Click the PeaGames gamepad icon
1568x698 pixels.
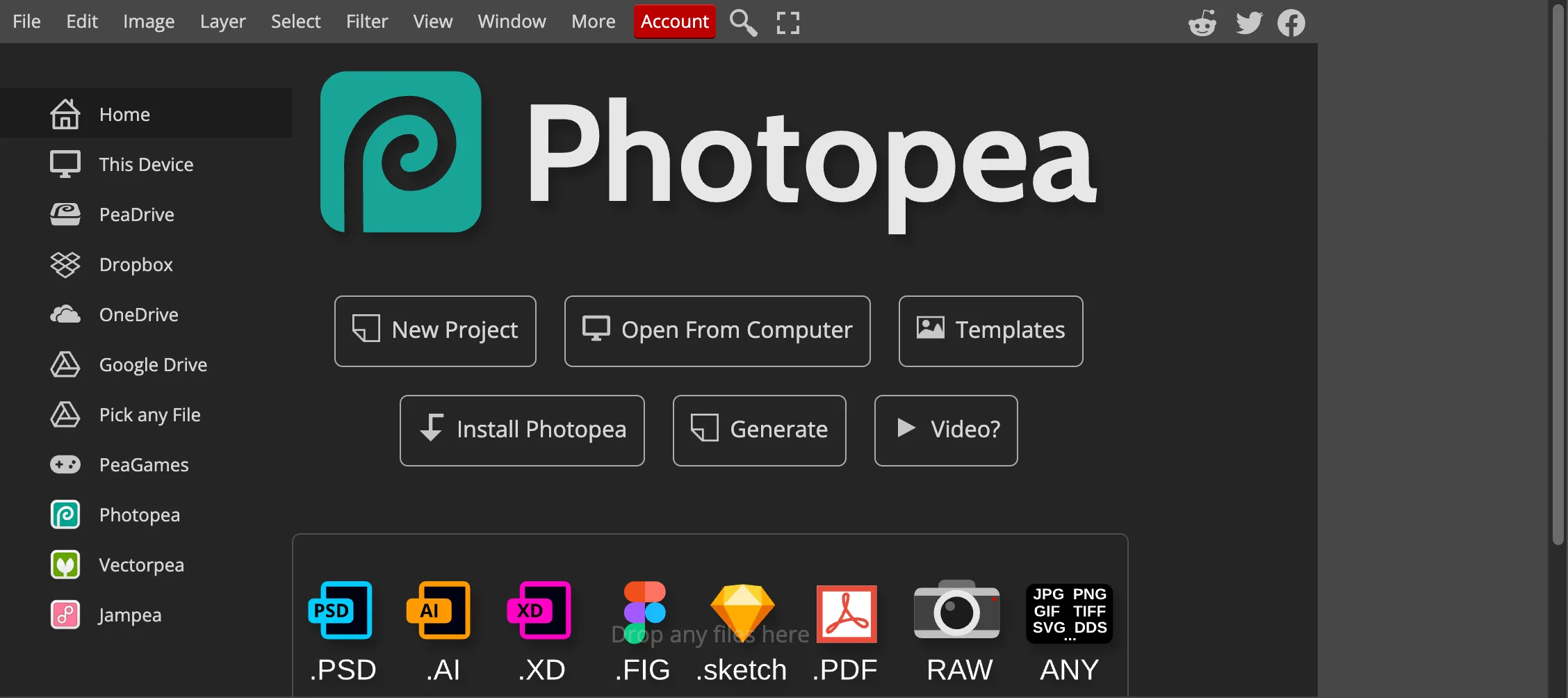pos(65,464)
